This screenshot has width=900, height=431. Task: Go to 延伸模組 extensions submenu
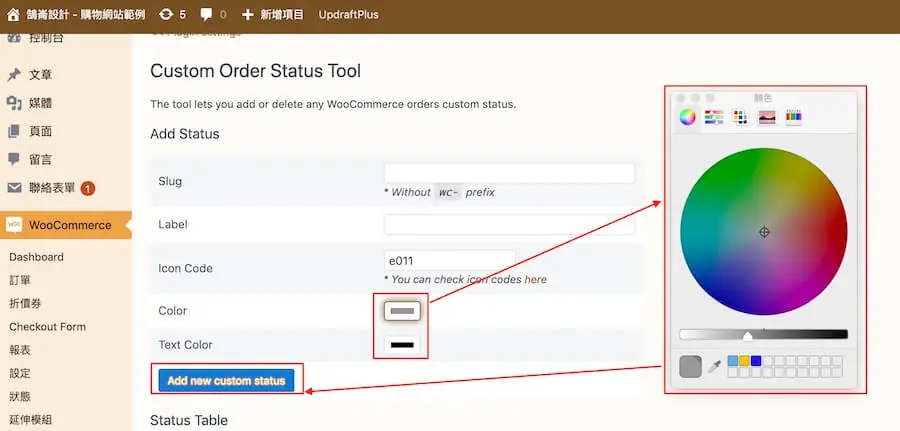pos(30,420)
